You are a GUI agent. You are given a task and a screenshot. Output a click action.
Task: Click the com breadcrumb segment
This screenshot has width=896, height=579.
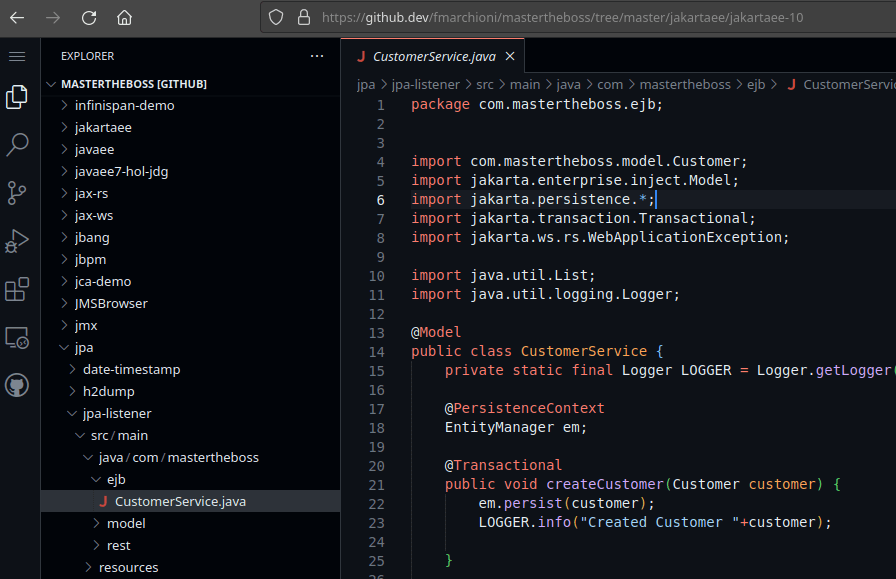pyautogui.click(x=610, y=85)
